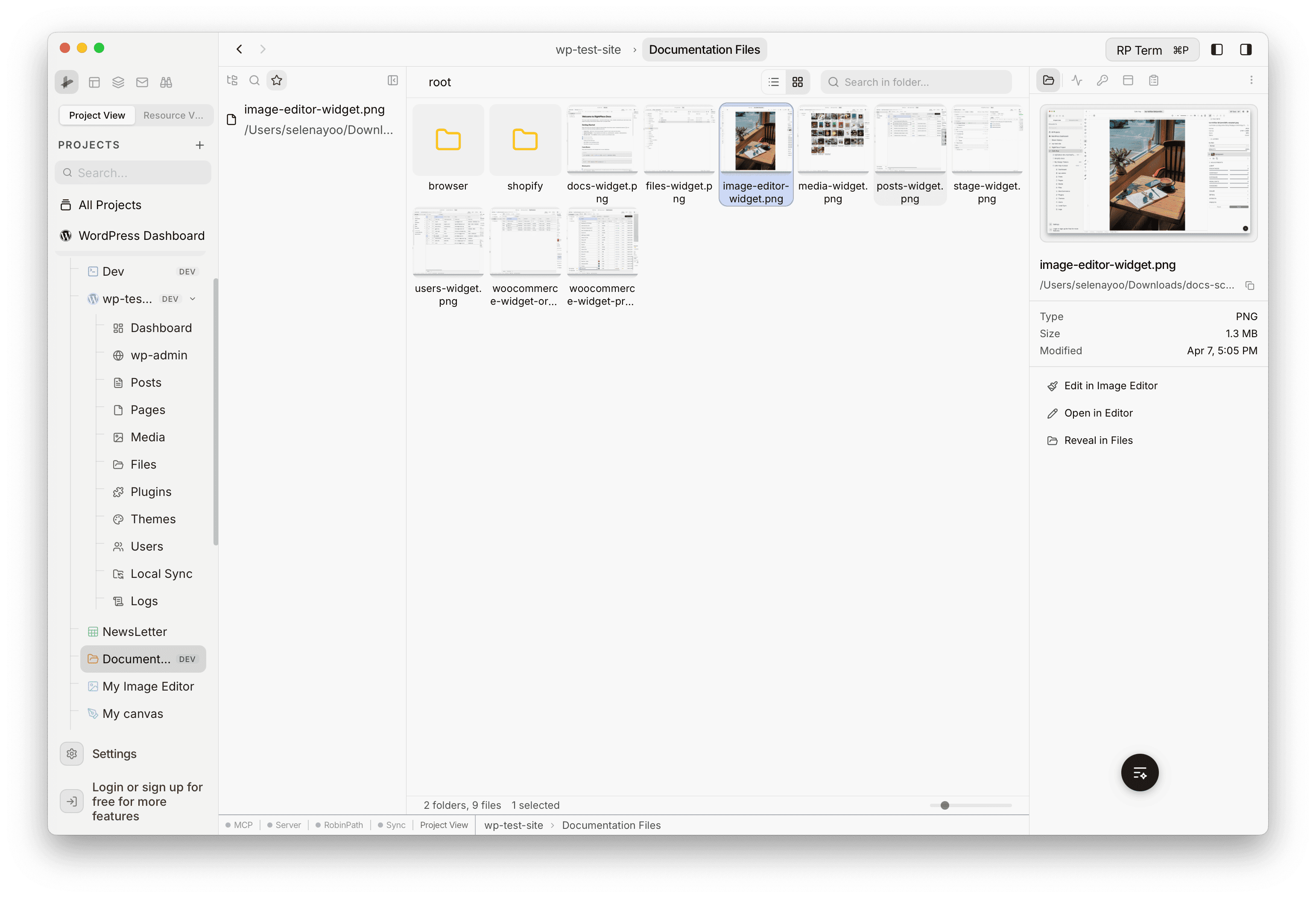The image size is (1316, 898).
Task: Click Reveal in Files
Action: (x=1099, y=440)
